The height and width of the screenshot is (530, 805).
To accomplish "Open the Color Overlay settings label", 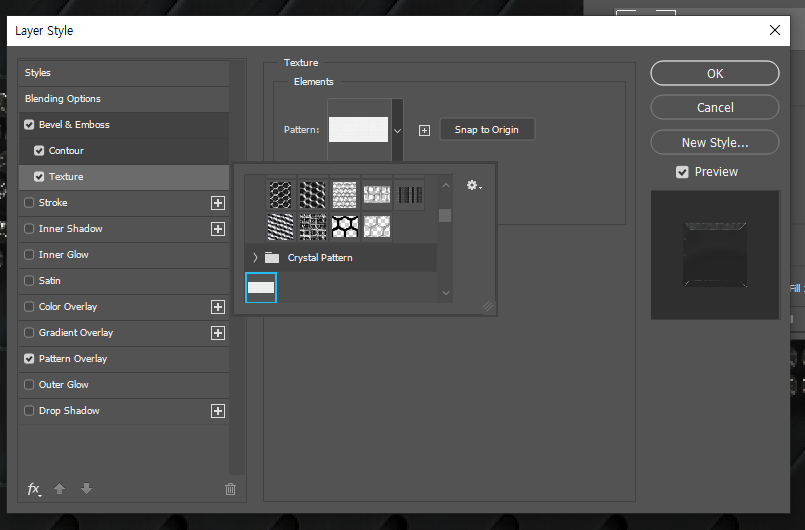I will click(x=68, y=307).
